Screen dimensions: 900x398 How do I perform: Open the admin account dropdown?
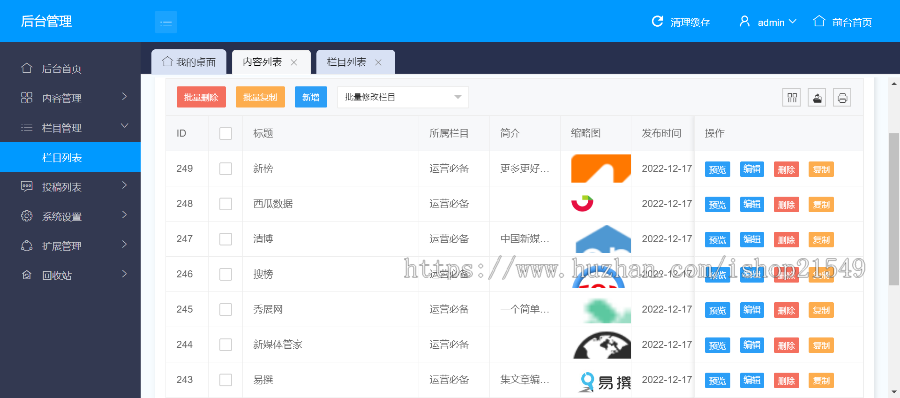point(777,22)
